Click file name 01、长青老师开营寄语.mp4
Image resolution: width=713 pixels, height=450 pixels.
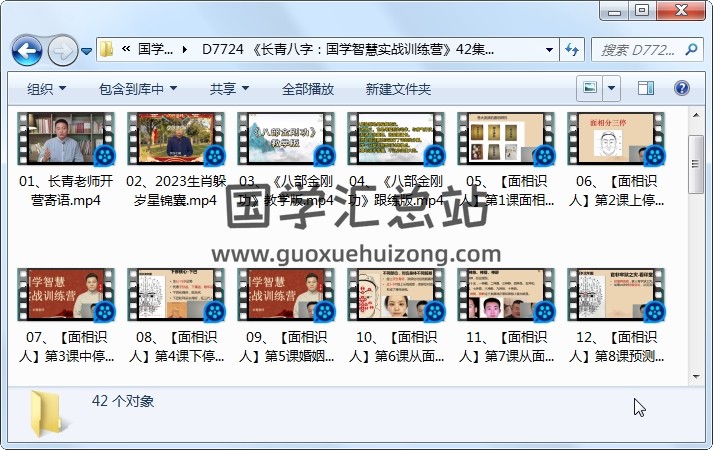pyautogui.click(x=66, y=190)
